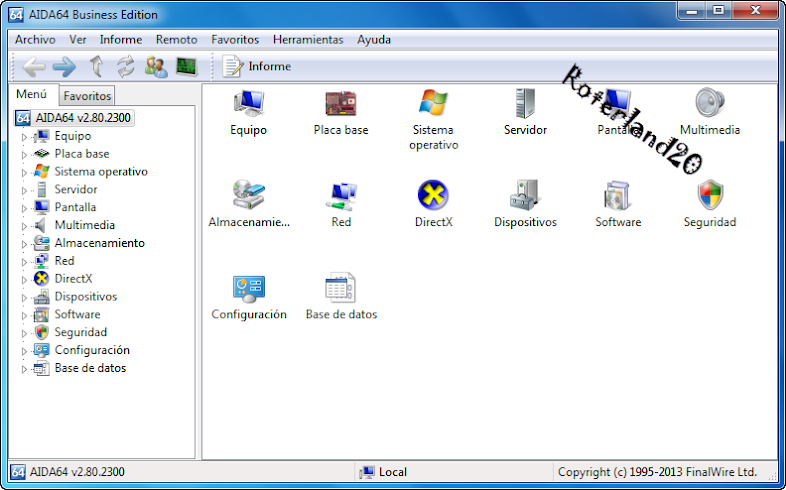Open the Servidor tower icon
The height and width of the screenshot is (490, 786).
click(x=525, y=103)
